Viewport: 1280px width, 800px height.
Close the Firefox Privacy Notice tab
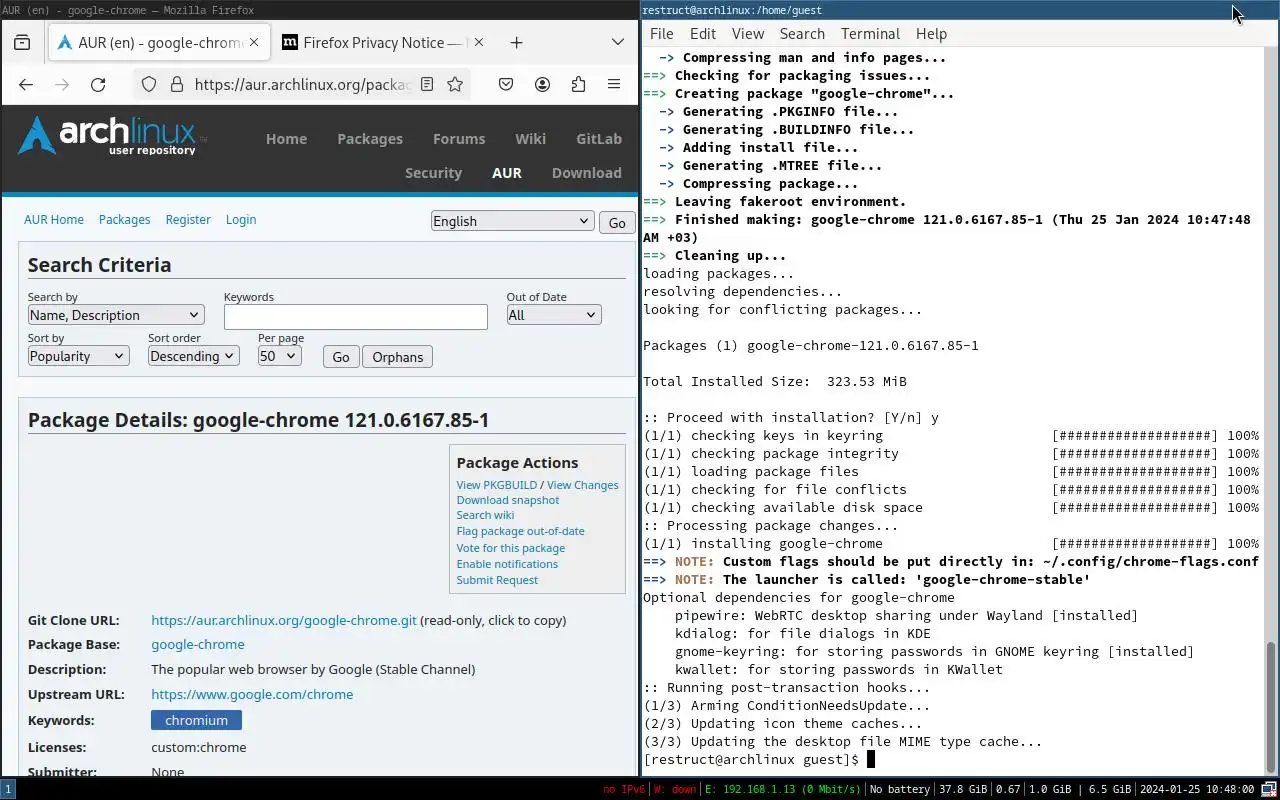click(479, 42)
